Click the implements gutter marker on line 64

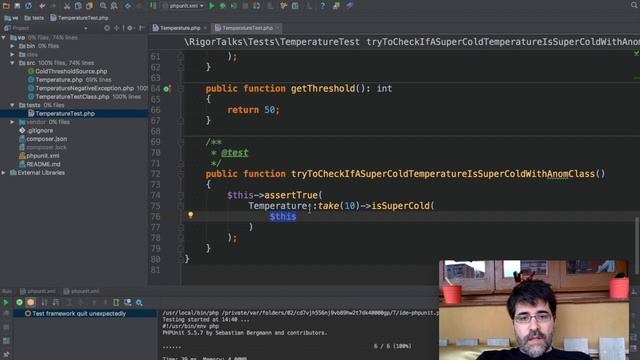(x=167, y=89)
